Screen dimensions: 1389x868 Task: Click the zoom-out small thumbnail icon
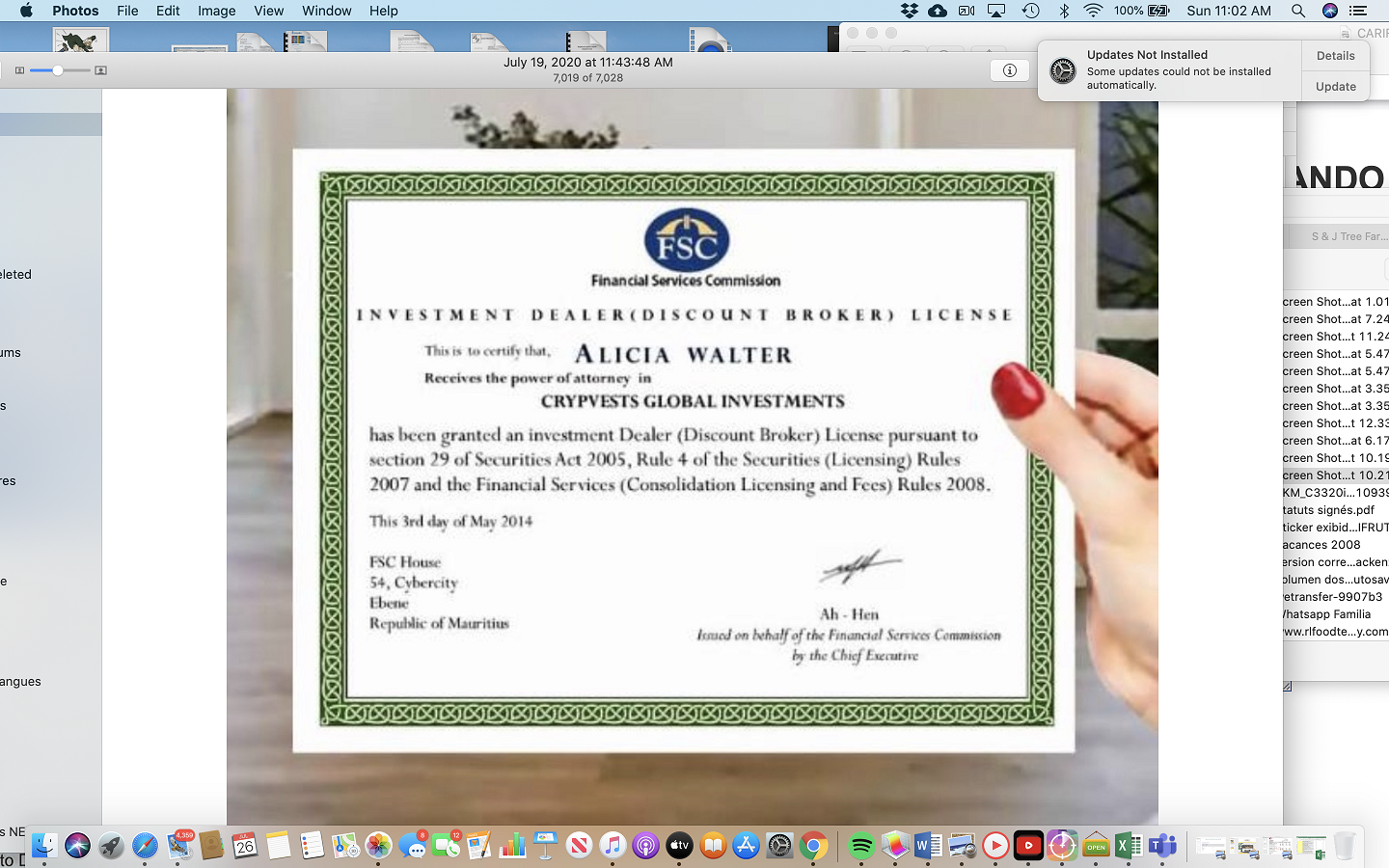(19, 70)
